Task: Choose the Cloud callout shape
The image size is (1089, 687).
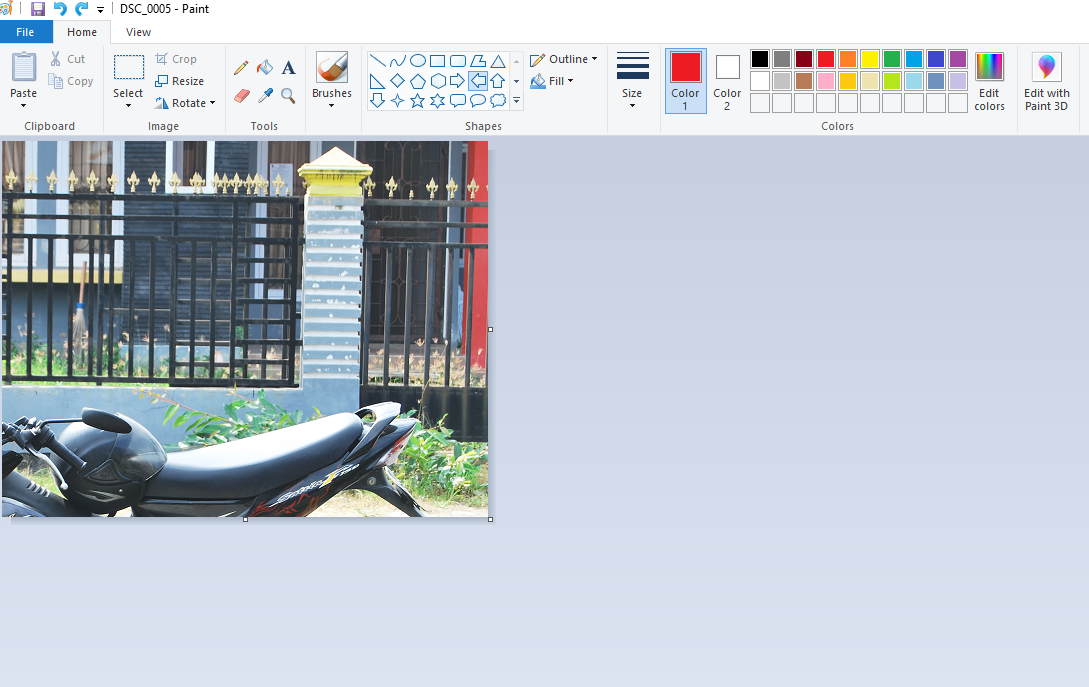Action: click(x=498, y=101)
